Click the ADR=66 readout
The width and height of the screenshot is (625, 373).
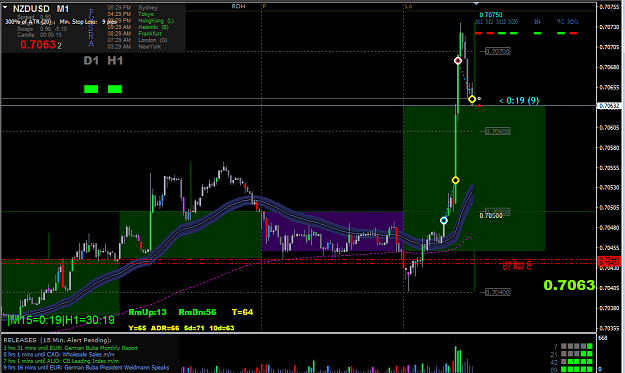click(x=165, y=328)
